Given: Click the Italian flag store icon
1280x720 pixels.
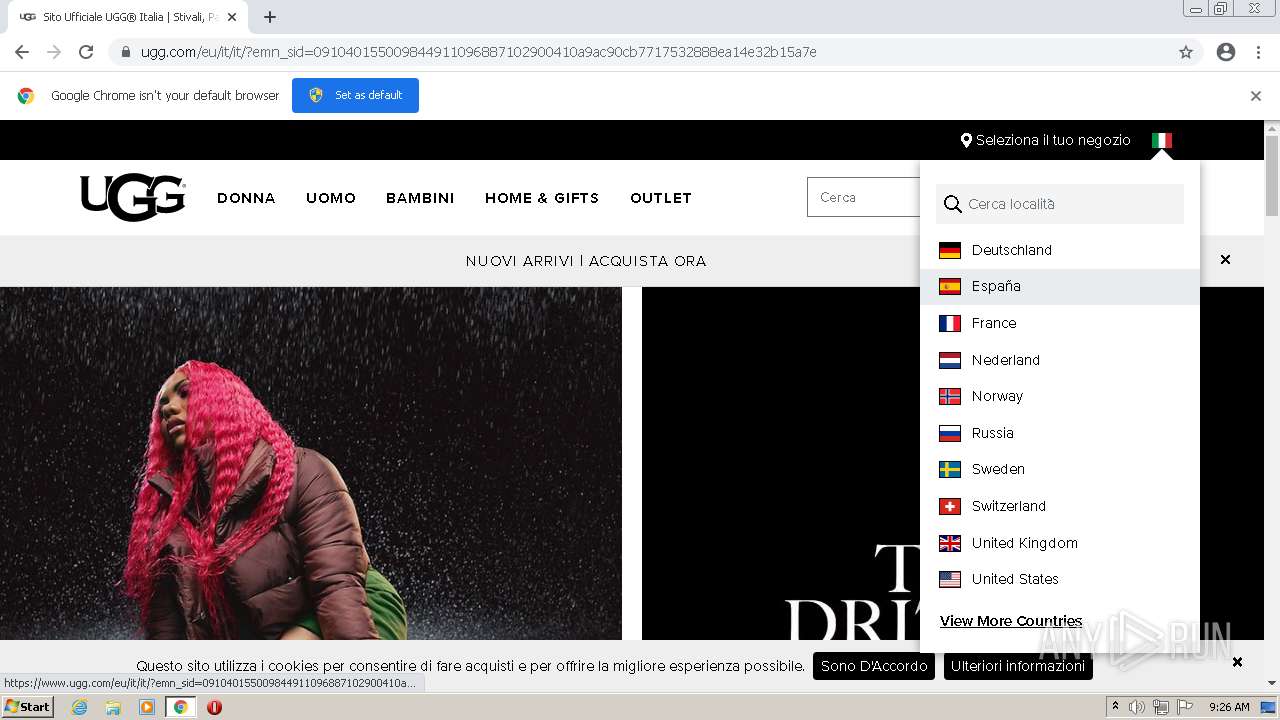Looking at the screenshot, I should tap(1161, 140).
